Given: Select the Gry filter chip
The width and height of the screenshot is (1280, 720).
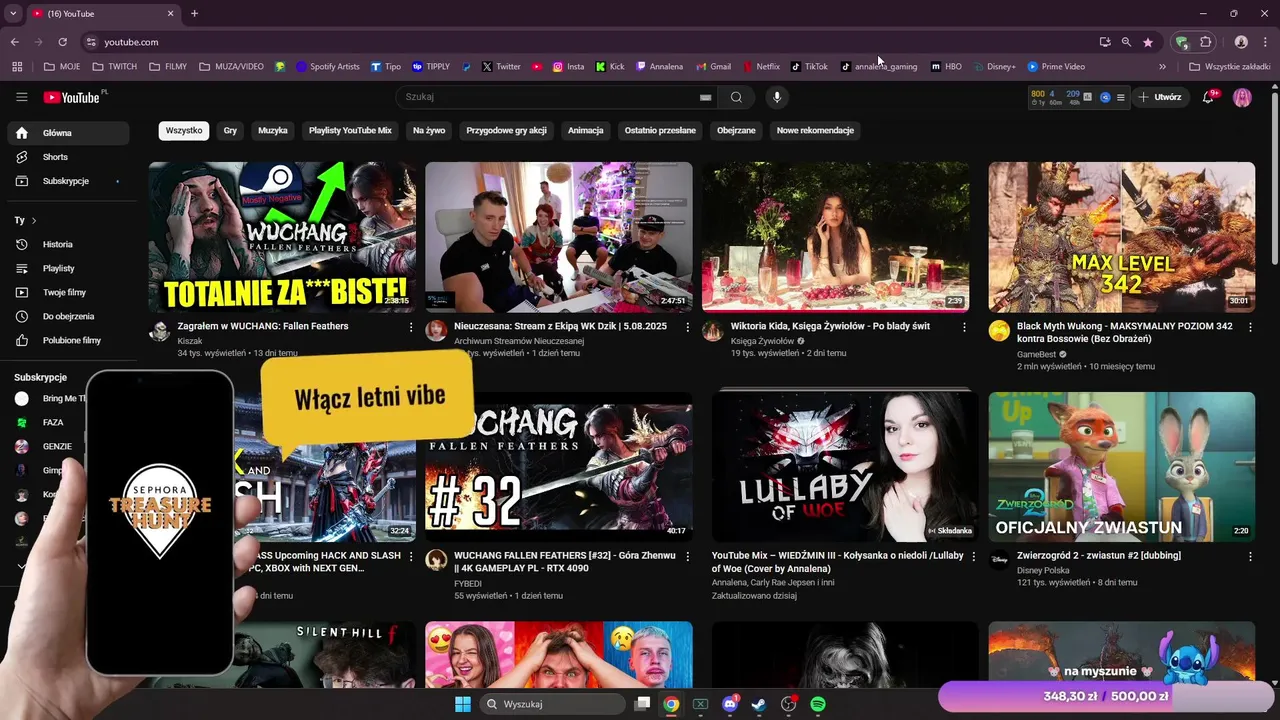Looking at the screenshot, I should tap(230, 130).
